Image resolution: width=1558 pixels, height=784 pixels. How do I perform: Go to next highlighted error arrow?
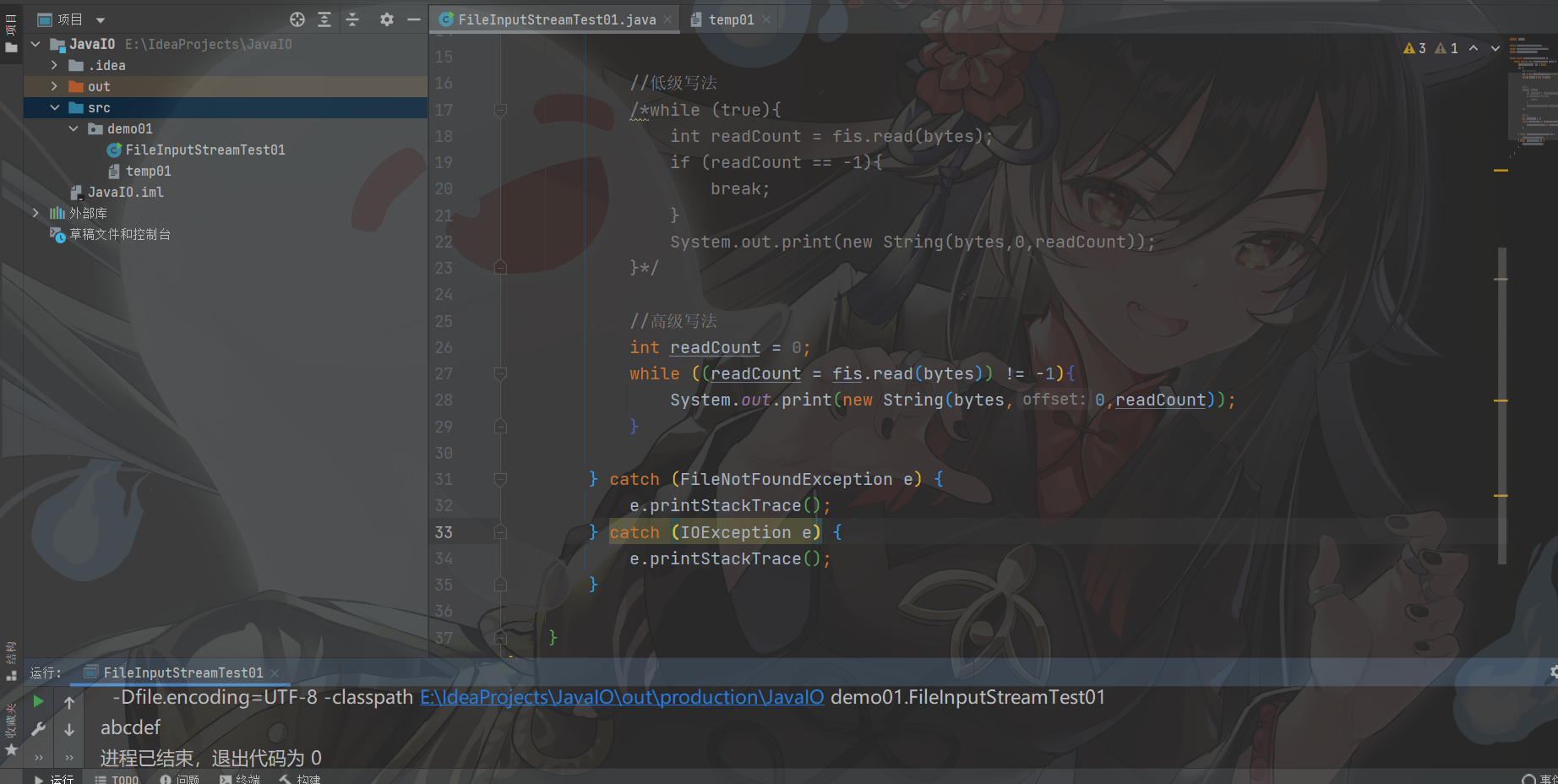pos(1495,48)
